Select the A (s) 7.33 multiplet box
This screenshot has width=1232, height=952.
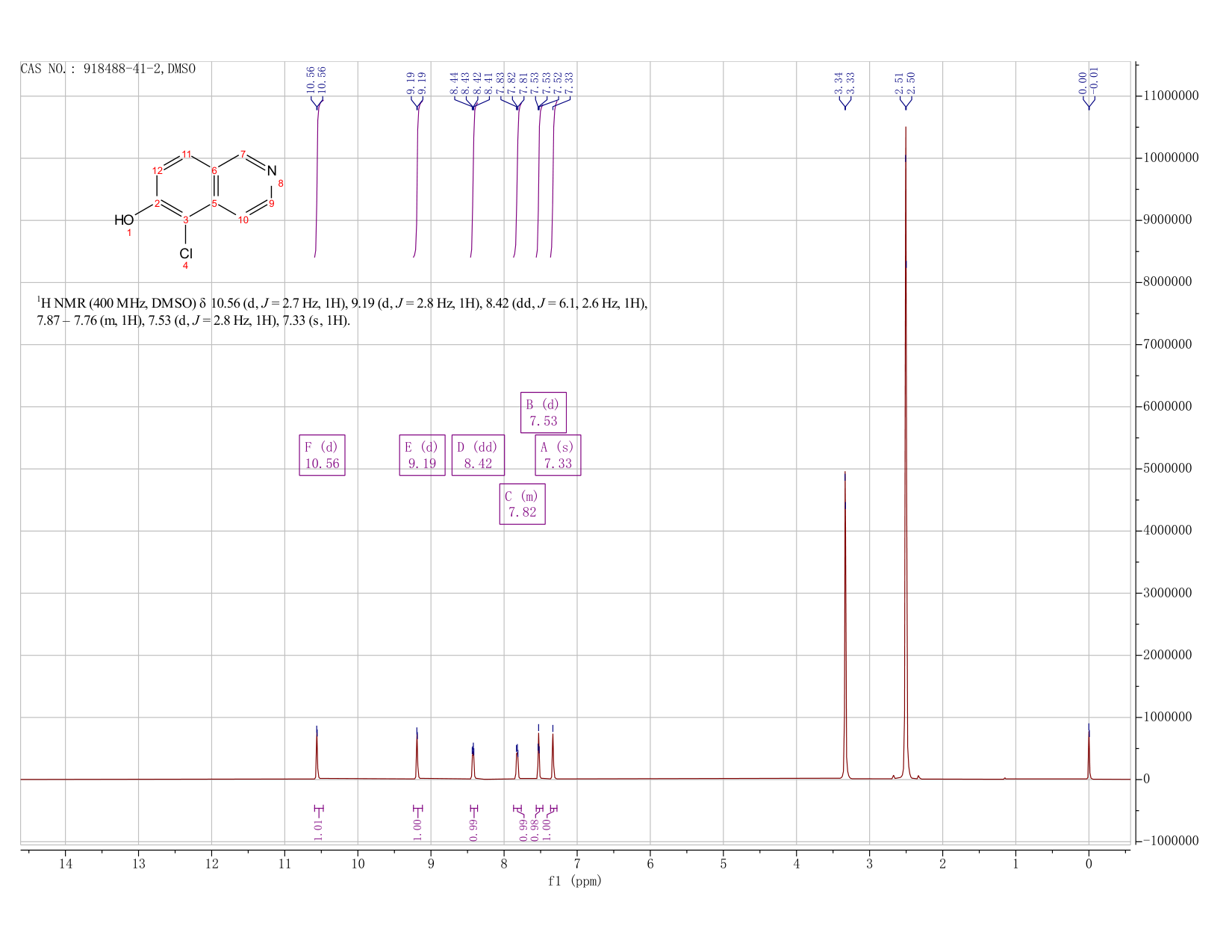(558, 455)
